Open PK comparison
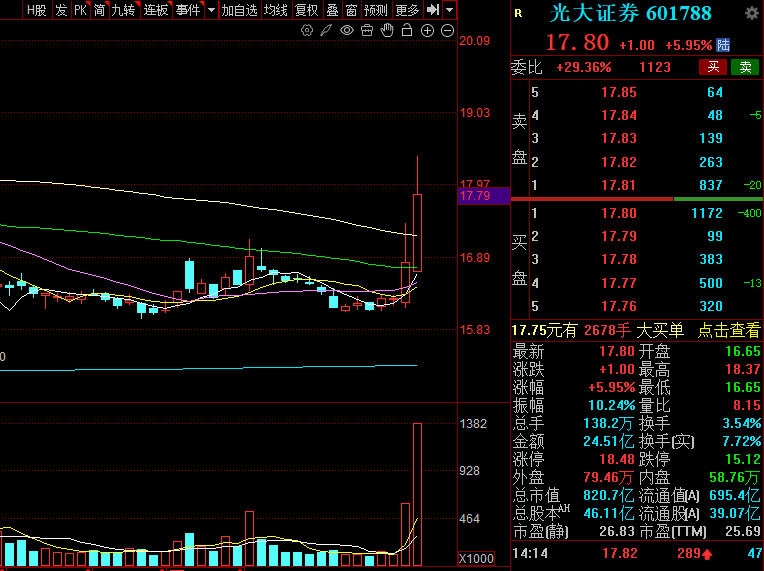The width and height of the screenshot is (764, 571). pyautogui.click(x=80, y=10)
